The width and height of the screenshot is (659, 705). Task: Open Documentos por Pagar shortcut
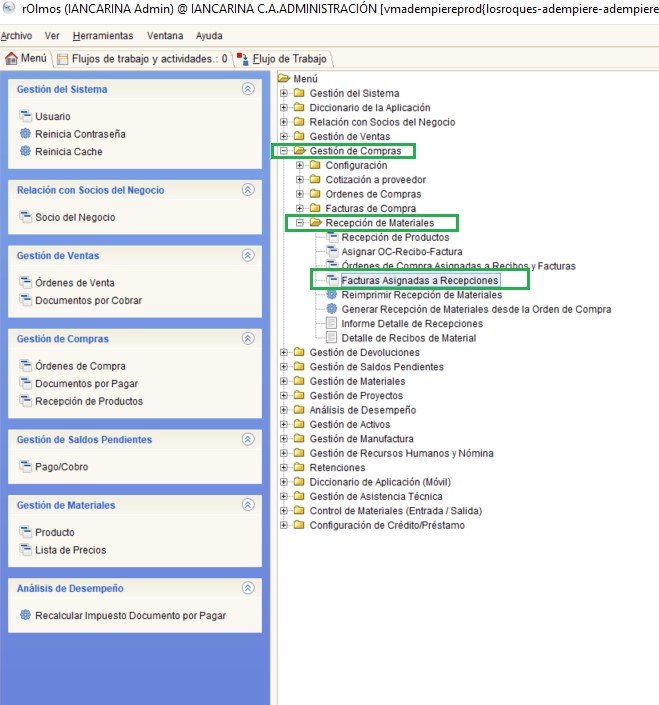pyautogui.click(x=86, y=384)
